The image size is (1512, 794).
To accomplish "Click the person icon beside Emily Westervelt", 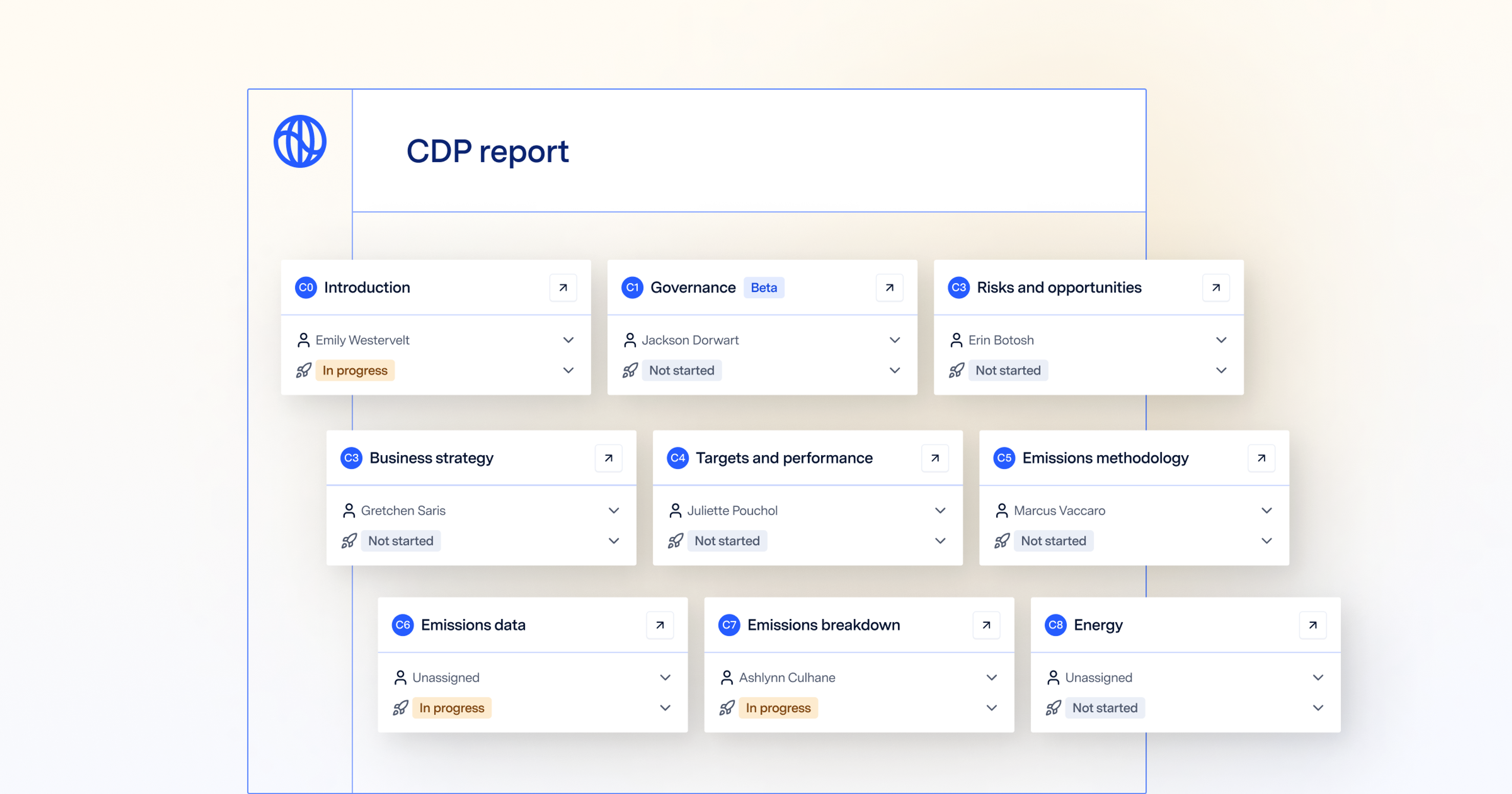I will [304, 340].
